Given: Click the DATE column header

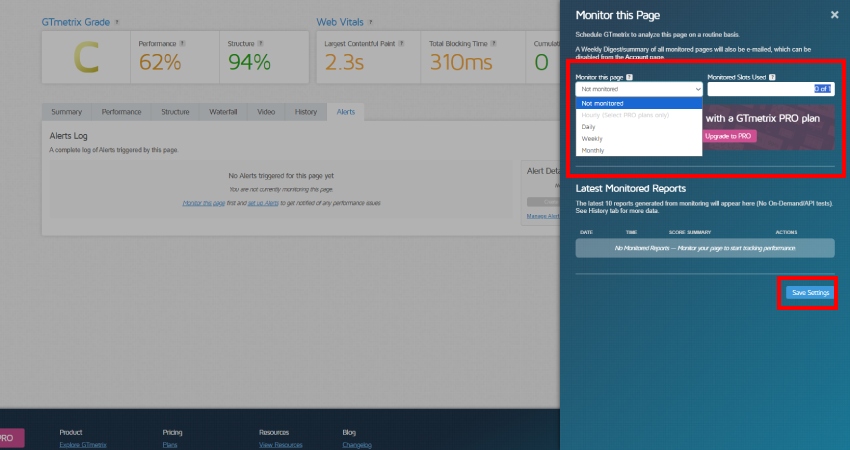Looking at the screenshot, I should click(x=586, y=232).
